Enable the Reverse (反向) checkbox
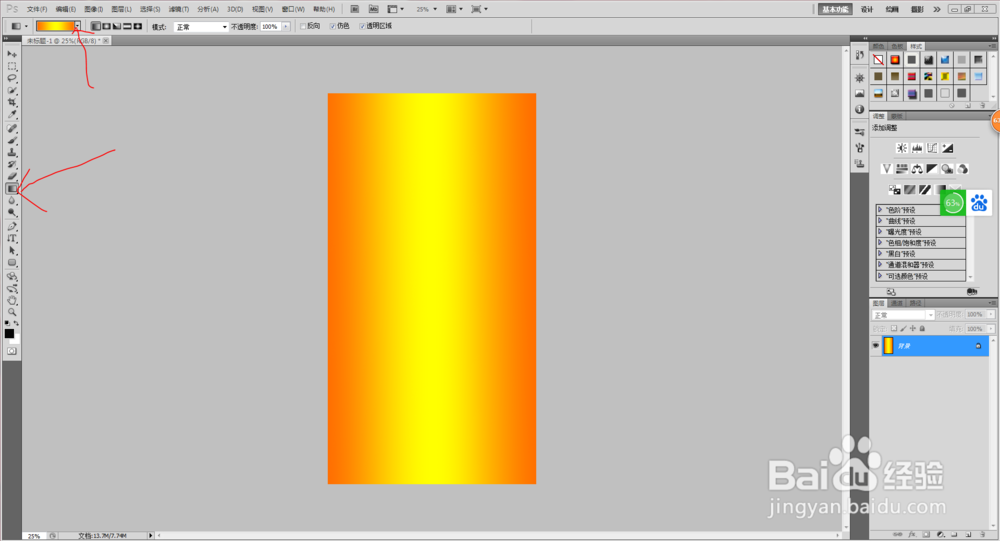Viewport: 1000px width, 541px height. [303, 26]
